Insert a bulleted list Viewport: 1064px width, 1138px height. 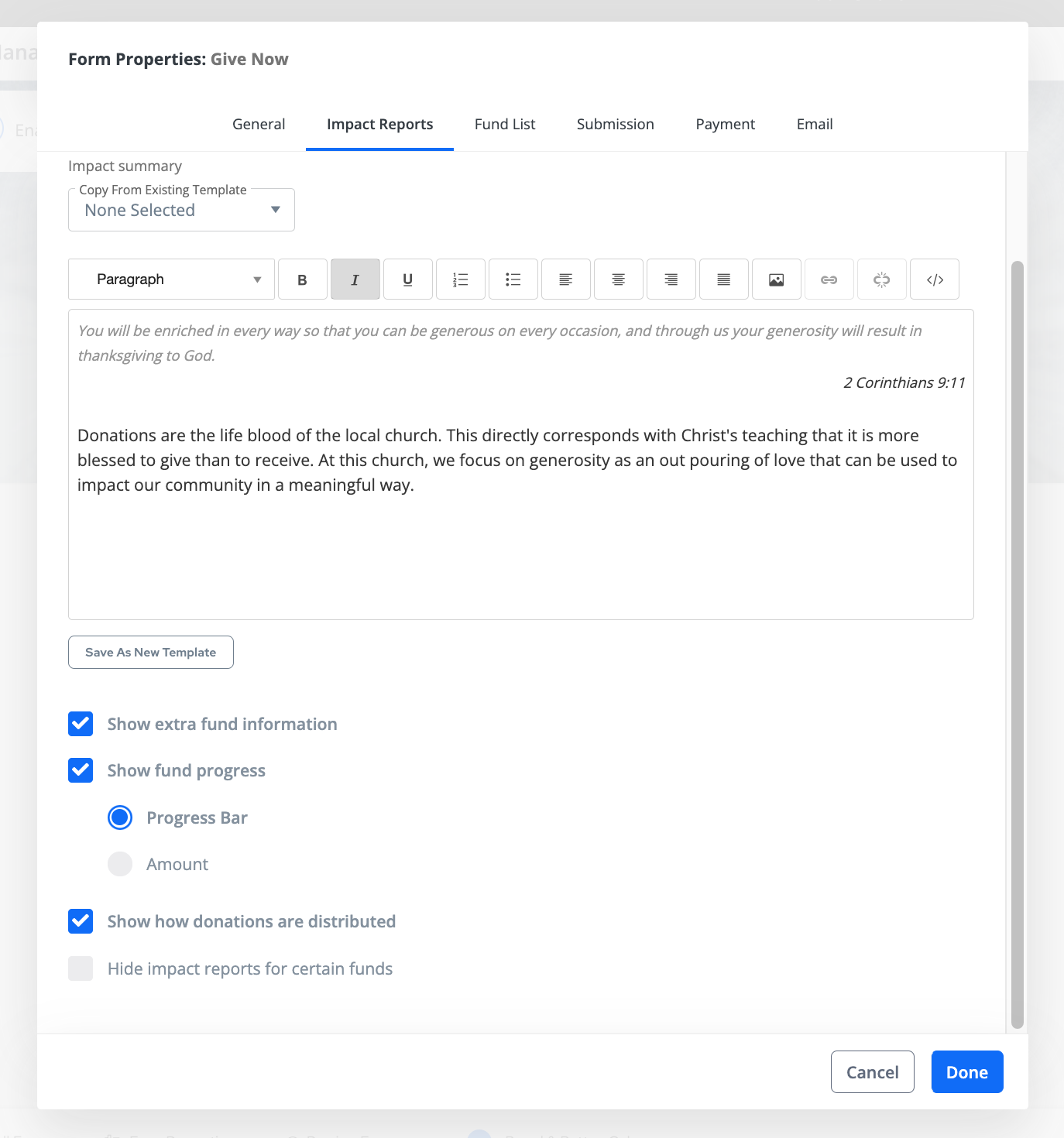click(x=513, y=279)
